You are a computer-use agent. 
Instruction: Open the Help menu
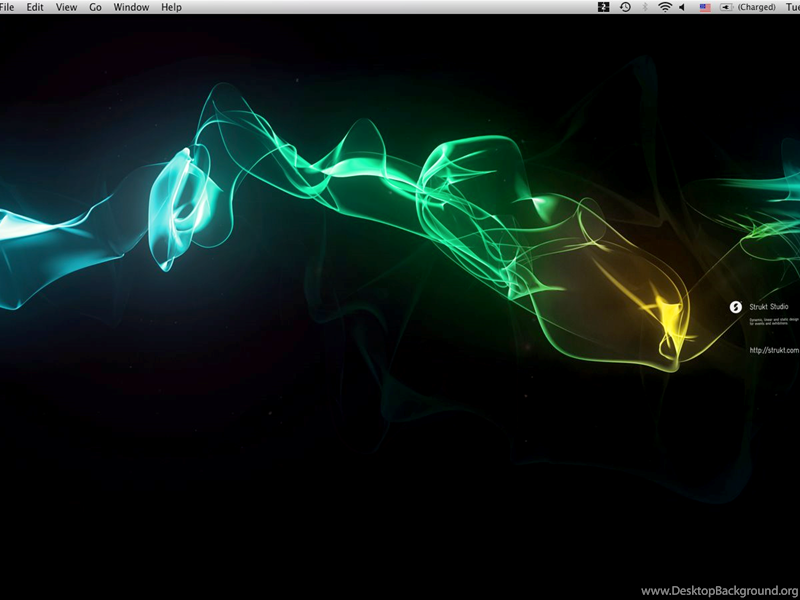tap(171, 7)
